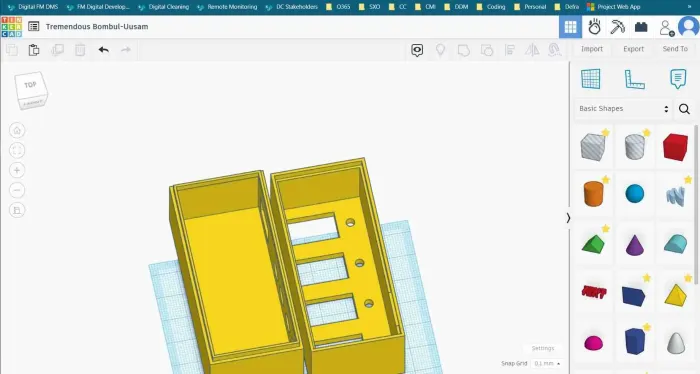This screenshot has height=374, width=700.
Task: Click the Paste clipboard icon
Action: point(34,50)
